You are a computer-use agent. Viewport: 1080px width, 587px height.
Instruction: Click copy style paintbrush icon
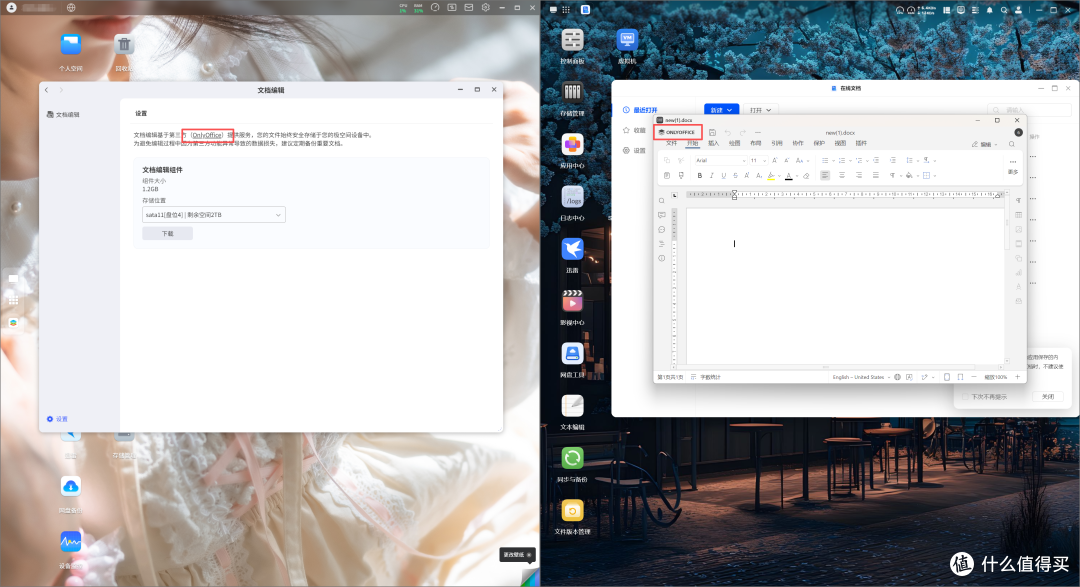[x=681, y=175]
